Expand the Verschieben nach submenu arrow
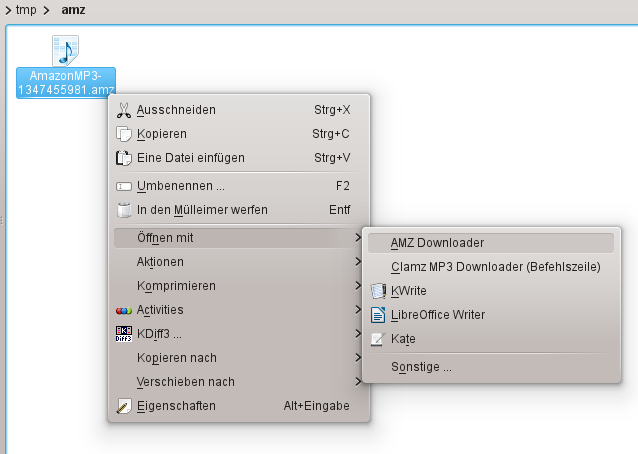 pyautogui.click(x=358, y=382)
